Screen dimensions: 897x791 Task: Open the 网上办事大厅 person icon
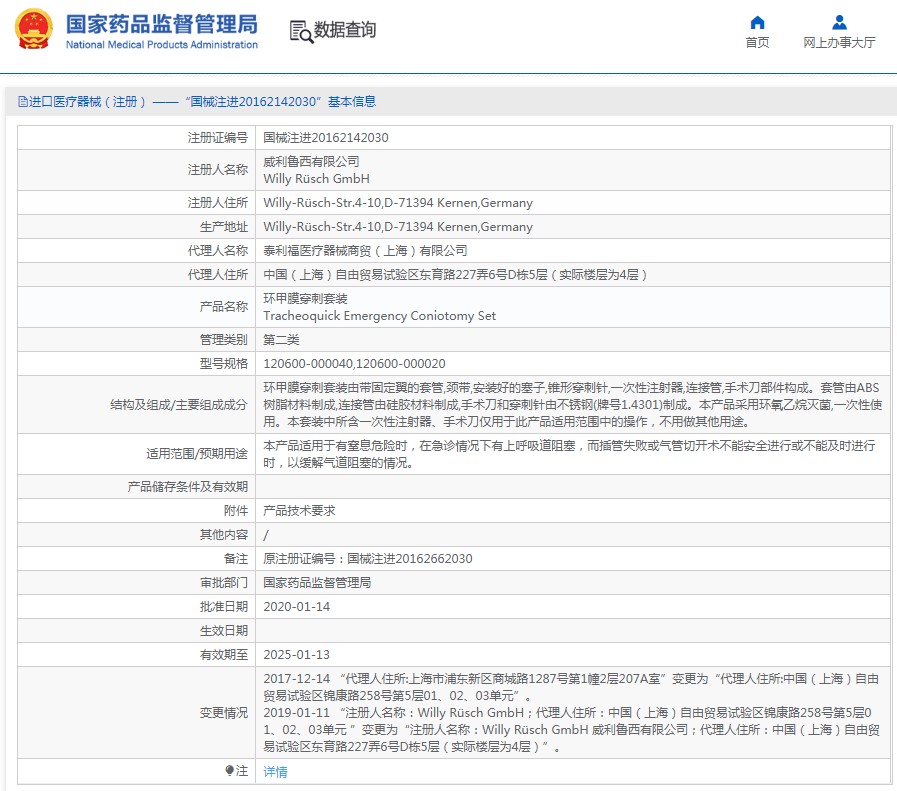839,22
